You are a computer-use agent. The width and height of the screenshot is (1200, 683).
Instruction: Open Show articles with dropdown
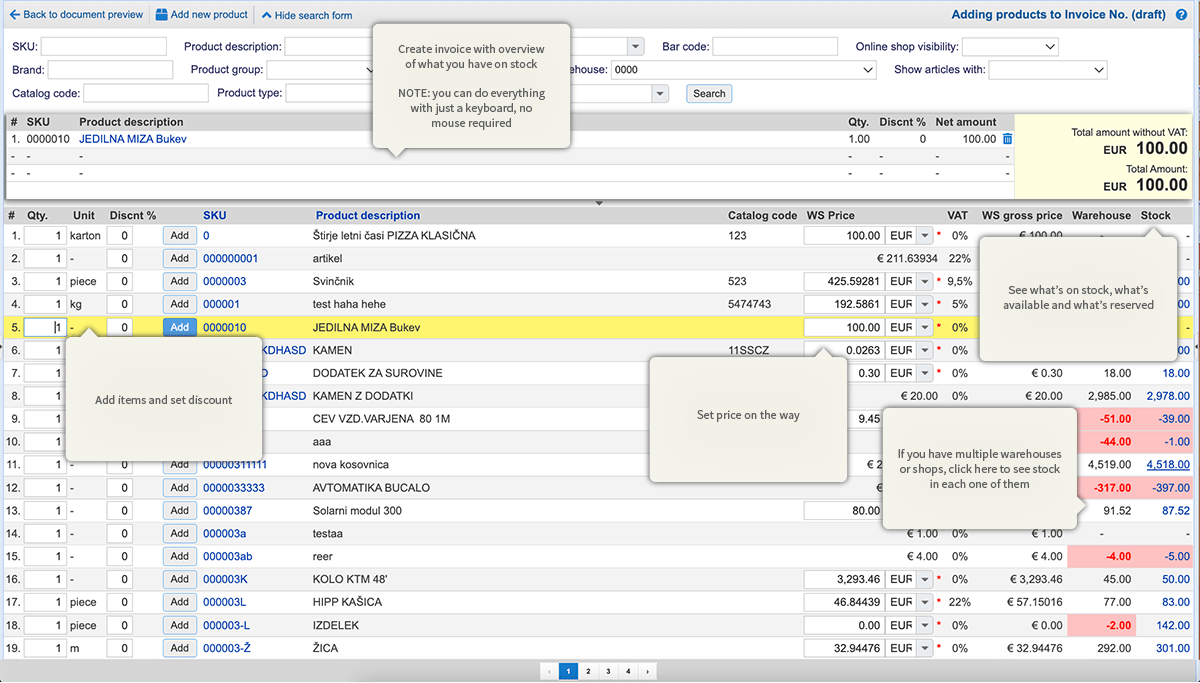click(1047, 70)
